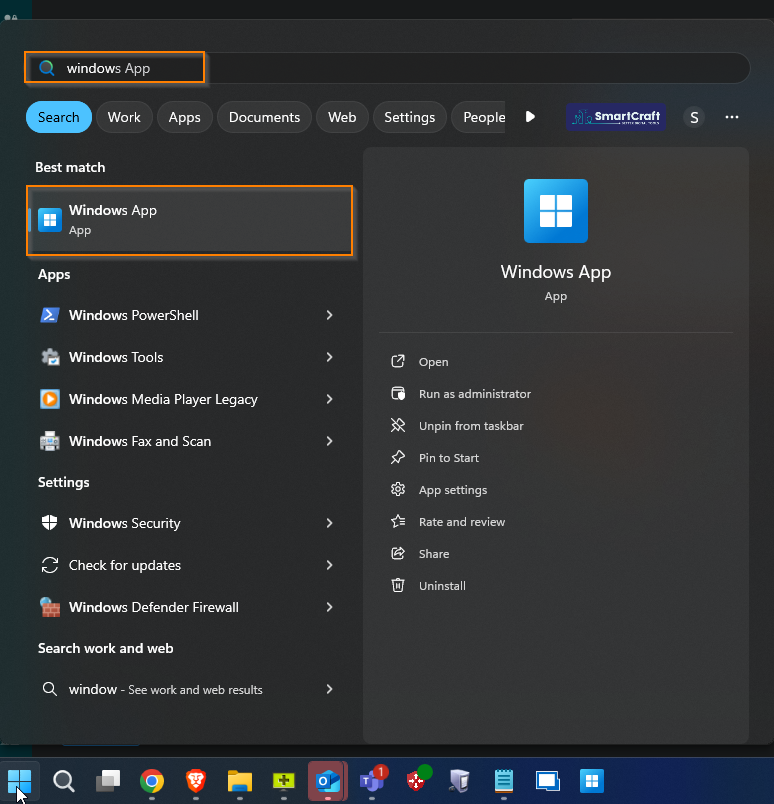Open the SmartCraft organization logo

click(616, 117)
